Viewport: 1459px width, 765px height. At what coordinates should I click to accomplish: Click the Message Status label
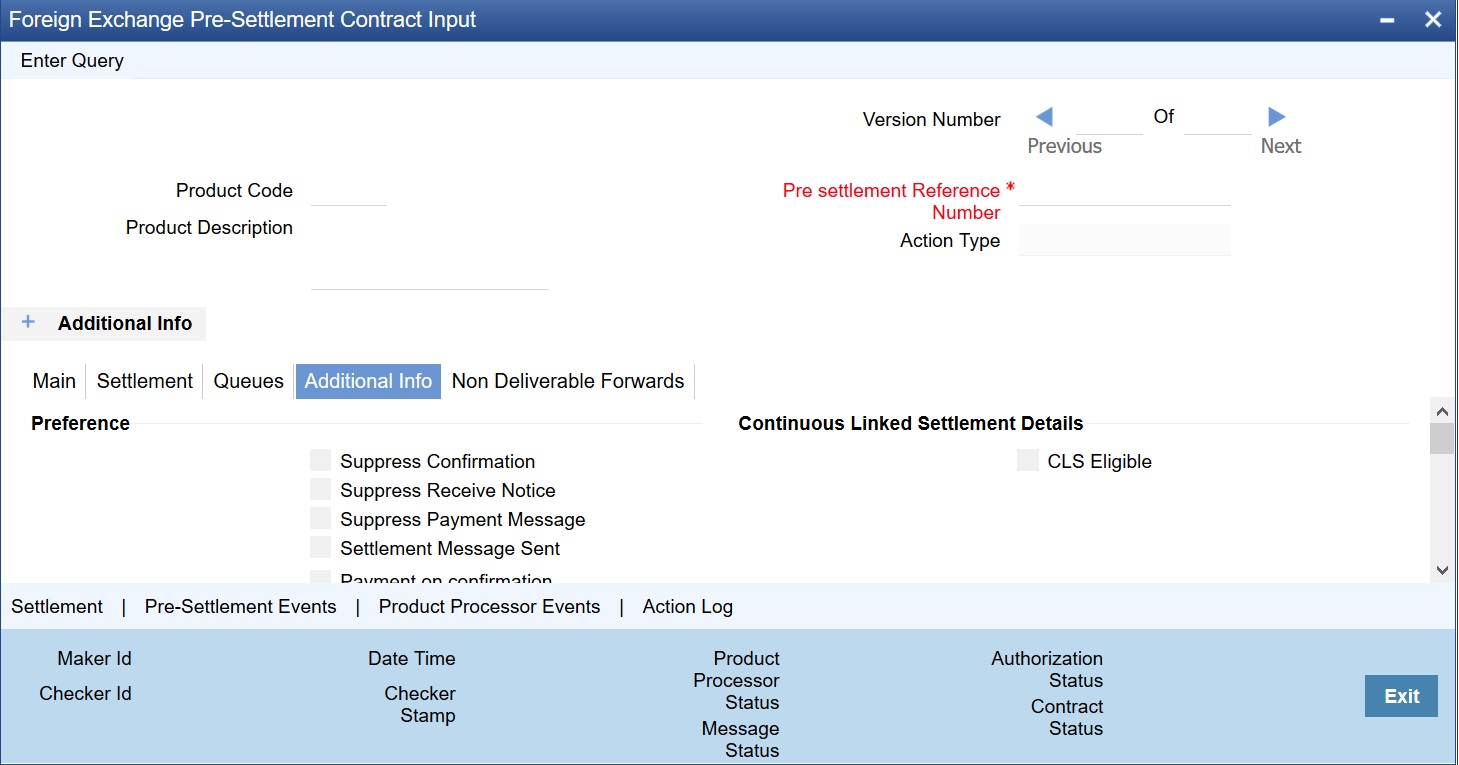click(740, 739)
